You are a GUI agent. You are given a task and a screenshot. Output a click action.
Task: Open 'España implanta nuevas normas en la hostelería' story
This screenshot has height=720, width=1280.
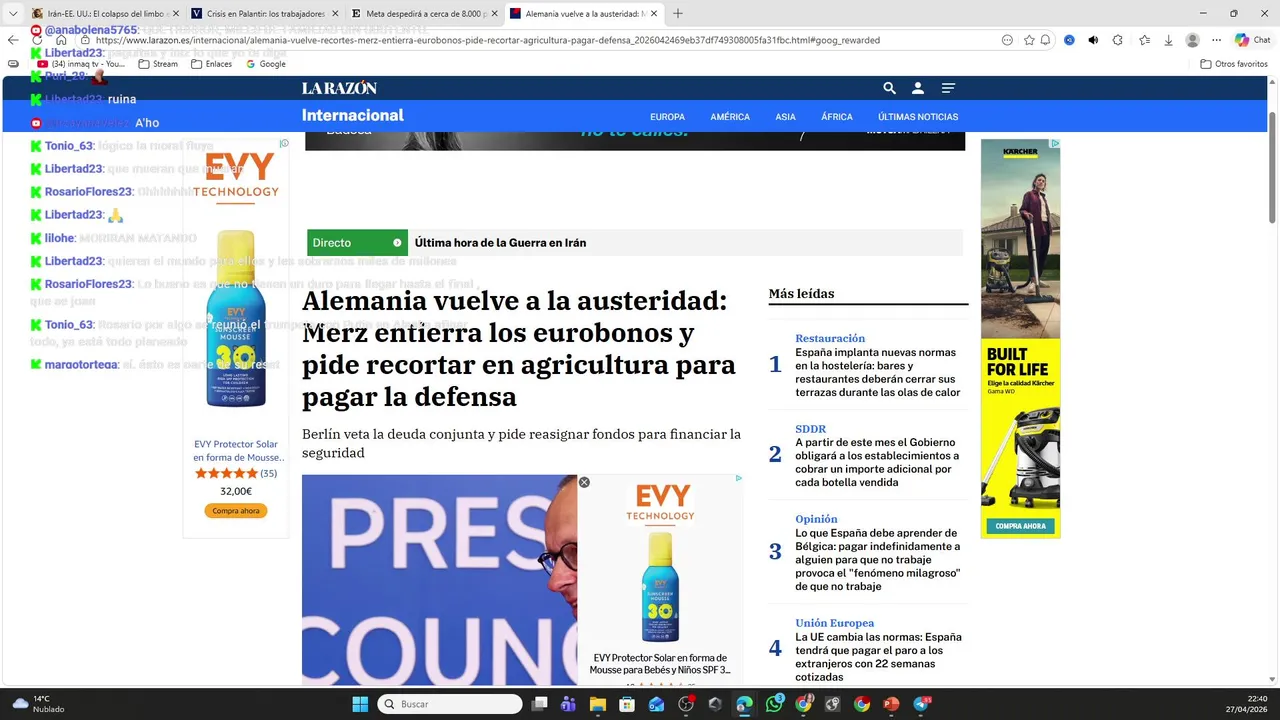(878, 372)
